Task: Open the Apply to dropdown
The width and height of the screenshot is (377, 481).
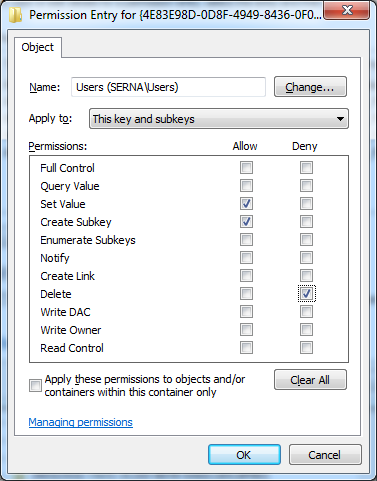Action: (219, 119)
